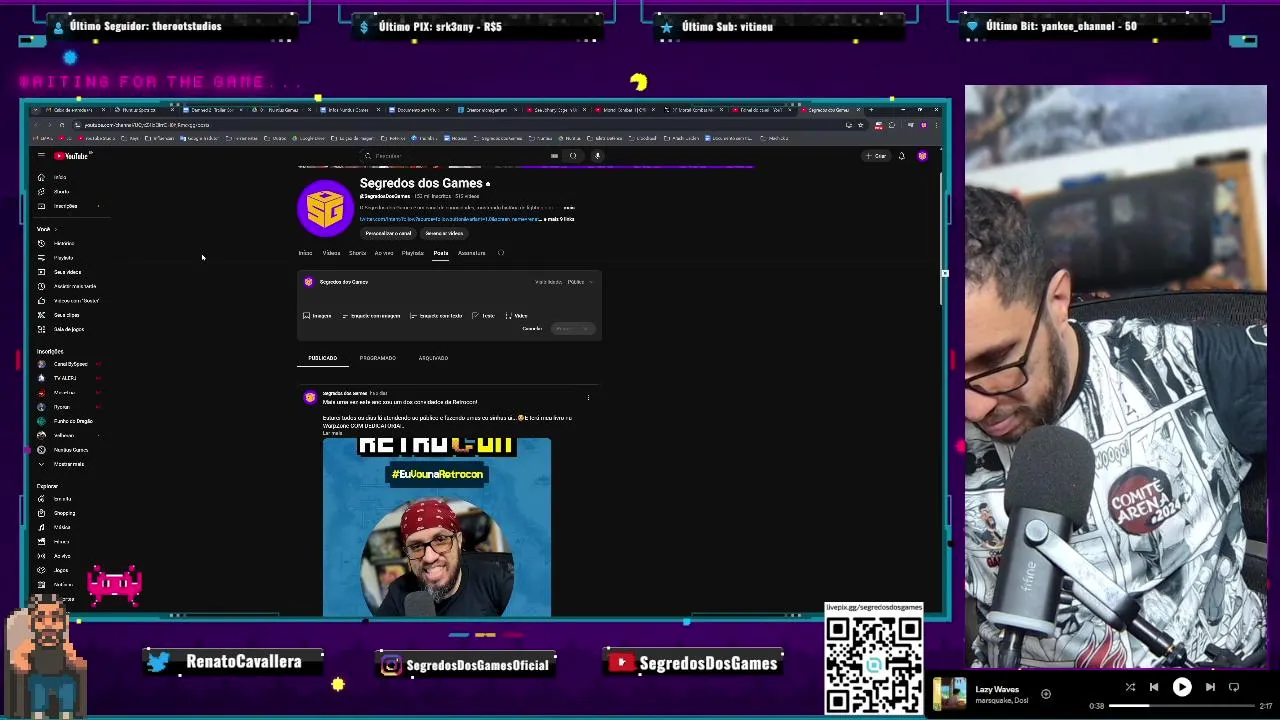The width and height of the screenshot is (1280, 720).
Task: Open the channel link in the header
Action: click(x=450, y=219)
